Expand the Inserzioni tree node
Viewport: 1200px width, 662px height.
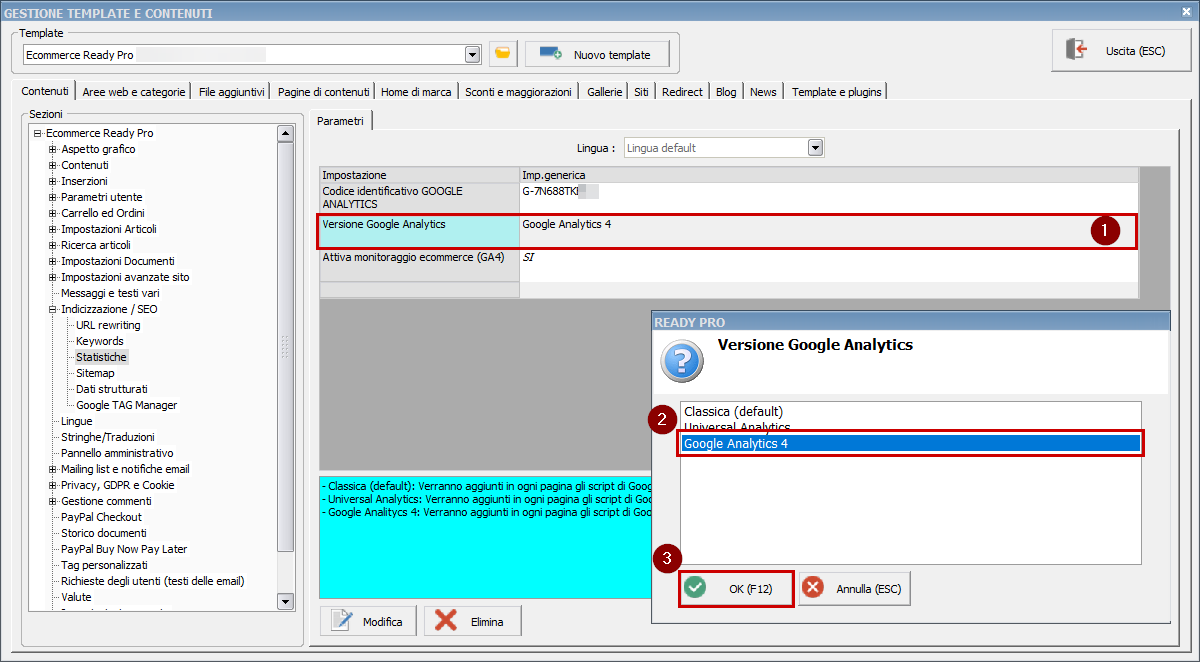(53, 181)
